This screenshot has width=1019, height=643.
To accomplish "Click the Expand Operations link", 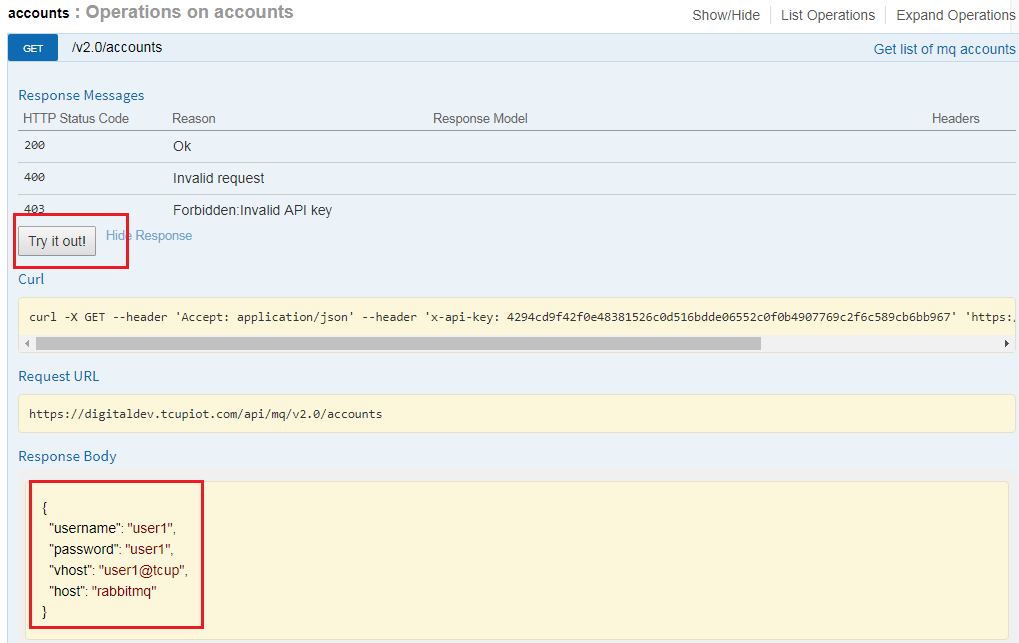I will tap(955, 15).
